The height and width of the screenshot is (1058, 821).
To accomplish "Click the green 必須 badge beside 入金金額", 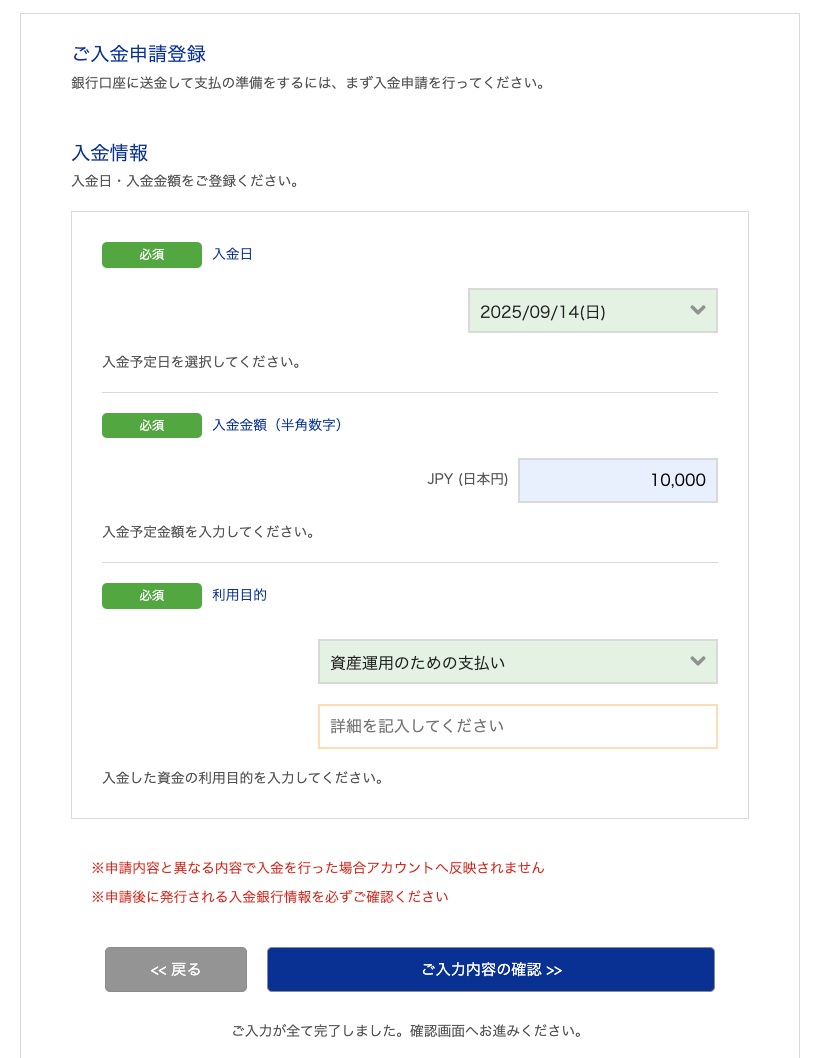I will coord(152,425).
